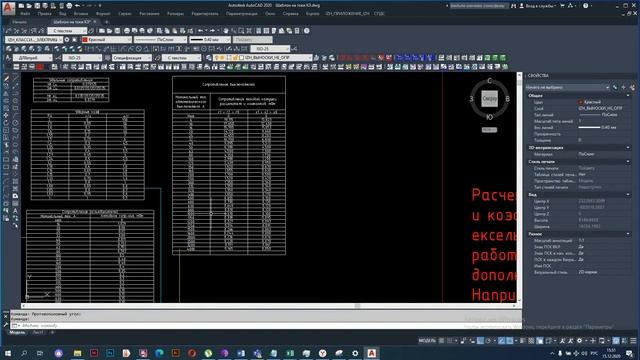Viewport: 640px width, 360px height.
Task: Click the Pan hand icon
Action: pos(226,31)
